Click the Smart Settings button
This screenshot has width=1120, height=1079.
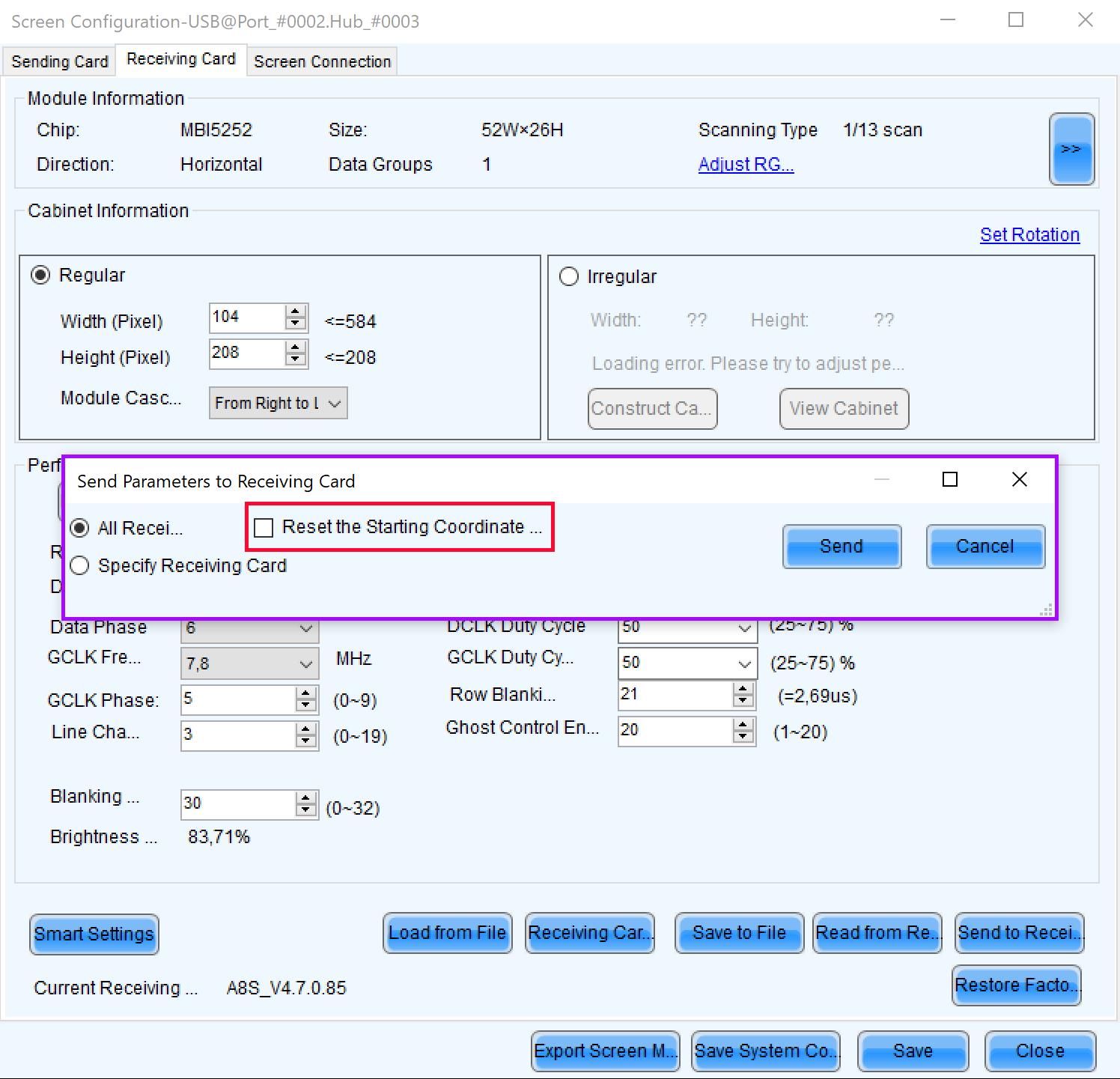coord(94,934)
